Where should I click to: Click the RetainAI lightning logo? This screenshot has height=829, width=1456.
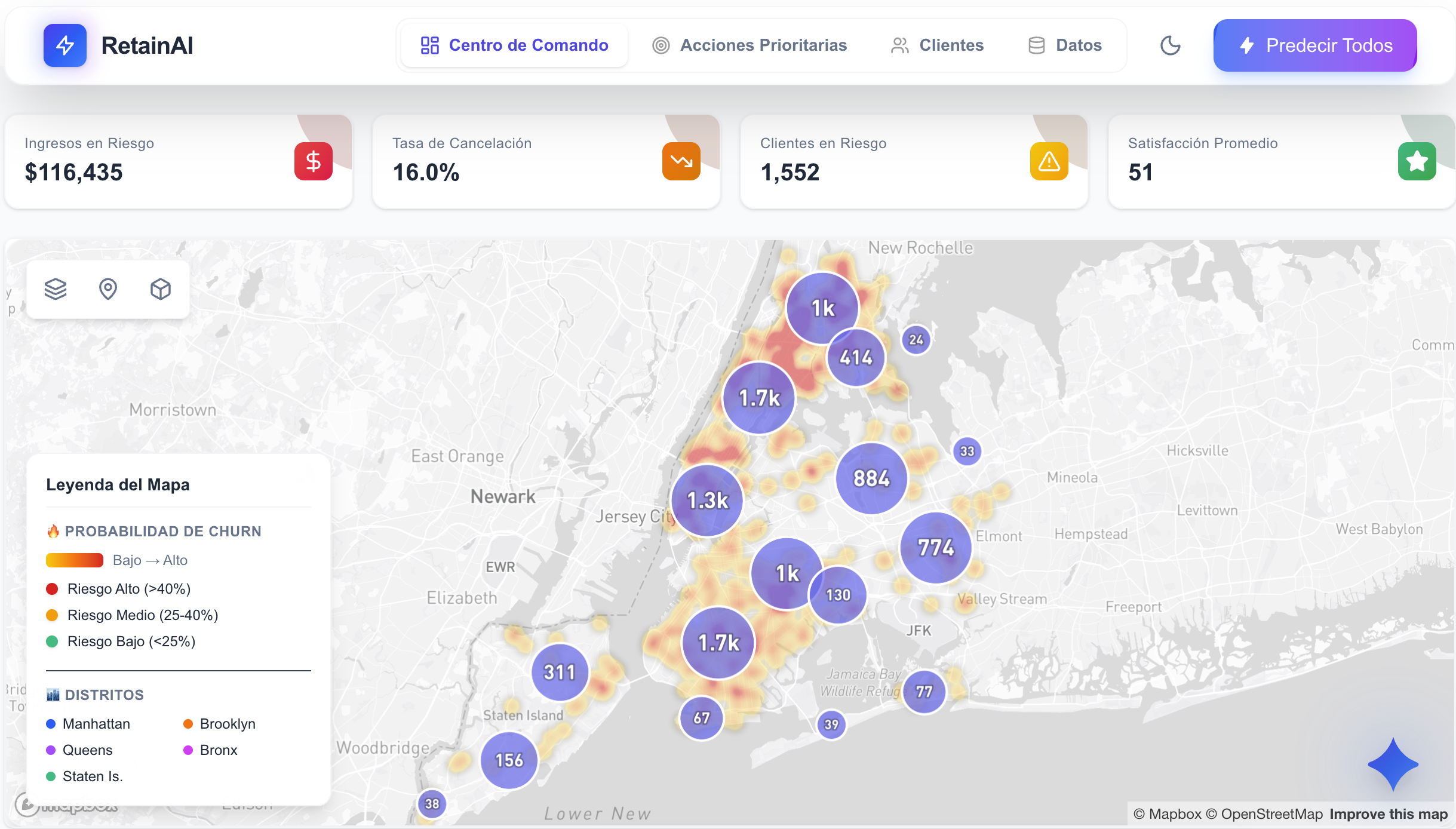tap(65, 45)
